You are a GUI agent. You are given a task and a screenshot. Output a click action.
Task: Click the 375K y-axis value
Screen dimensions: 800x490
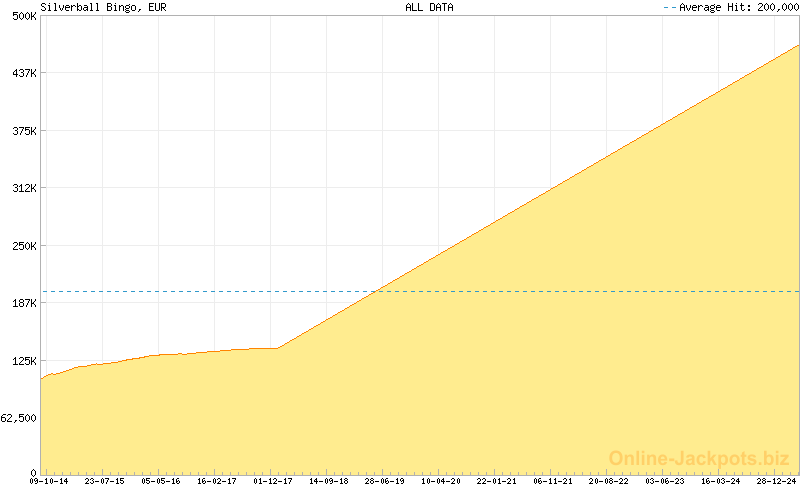tap(24, 131)
